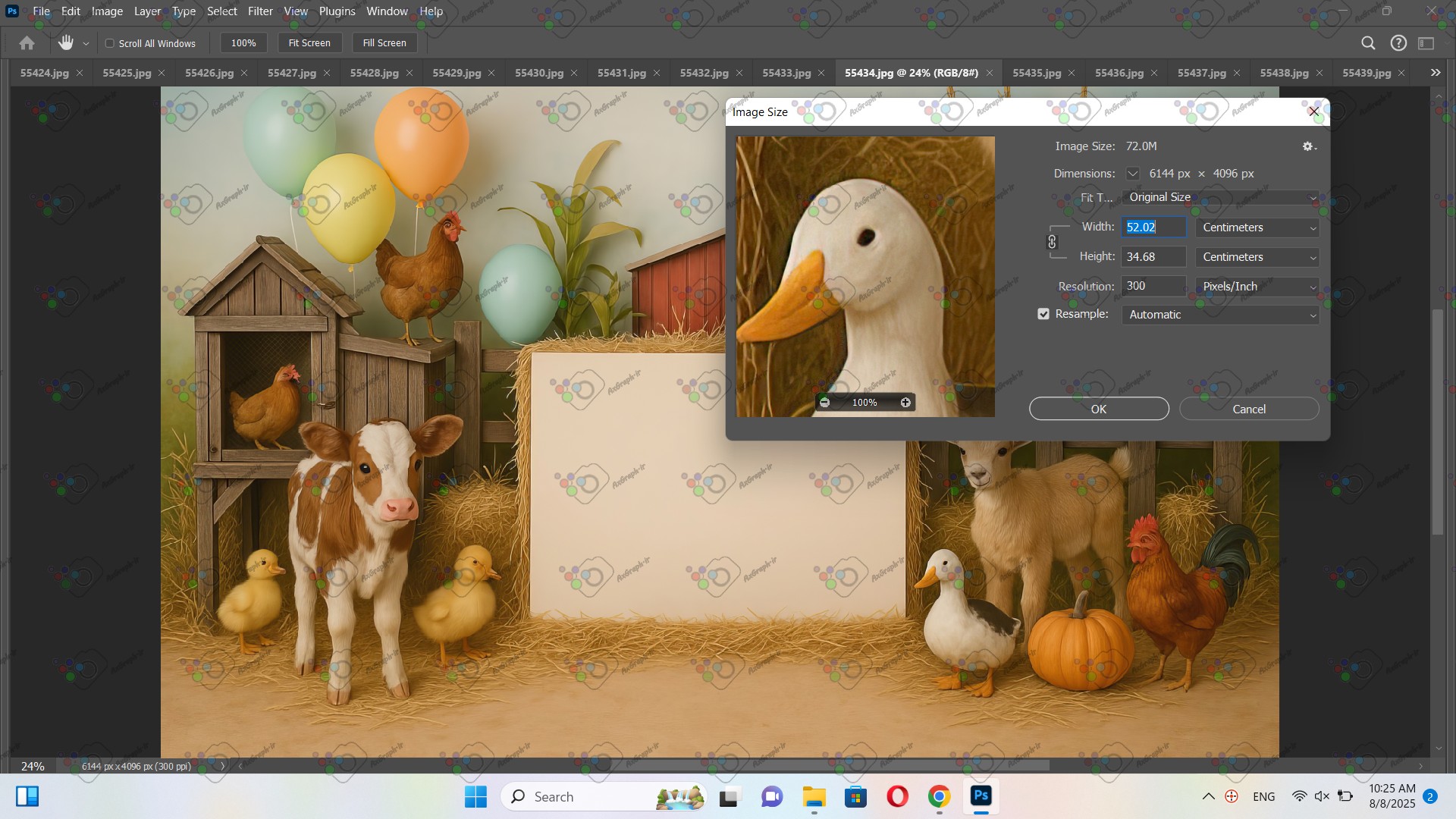Image resolution: width=1456 pixels, height=819 pixels.
Task: Open the Help question mark icon
Action: tap(1398, 43)
